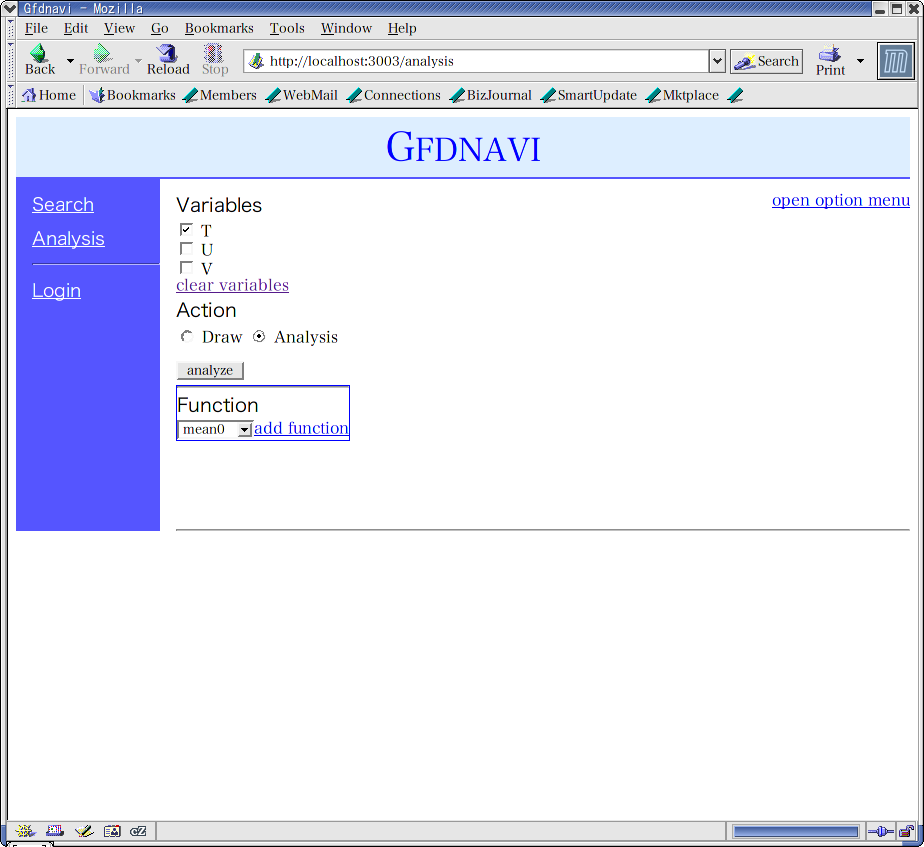Open the Bookmarks toolbar folder
924x847 pixels.
(x=132, y=96)
